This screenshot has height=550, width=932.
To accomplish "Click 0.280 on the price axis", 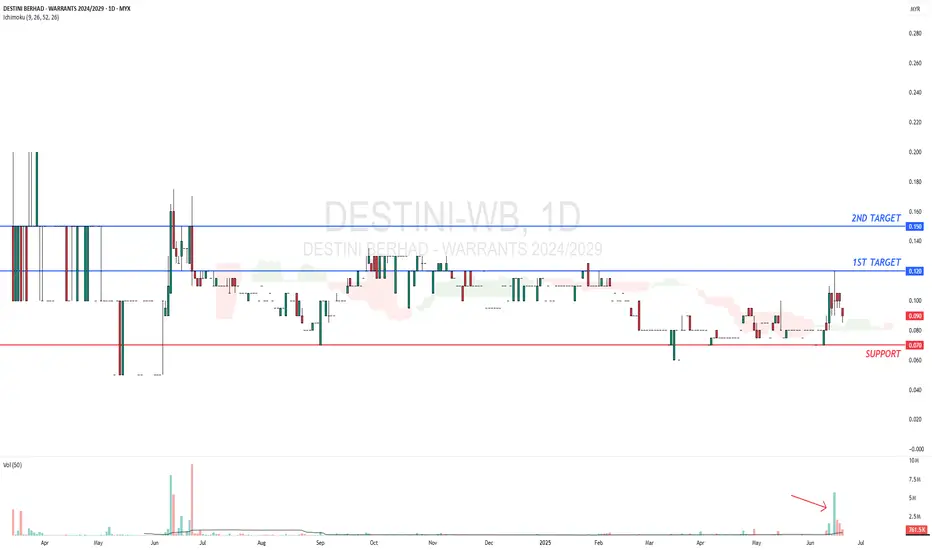I will pyautogui.click(x=915, y=33).
